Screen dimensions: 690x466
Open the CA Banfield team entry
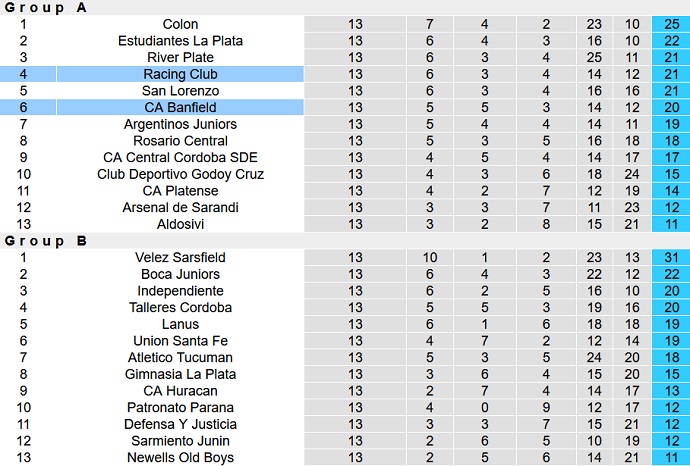180,107
